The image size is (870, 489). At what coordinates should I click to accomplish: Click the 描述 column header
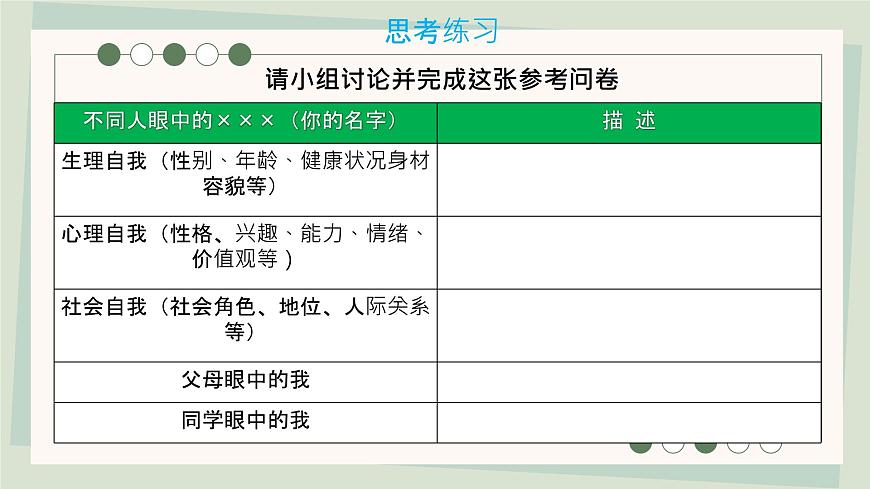click(x=629, y=123)
